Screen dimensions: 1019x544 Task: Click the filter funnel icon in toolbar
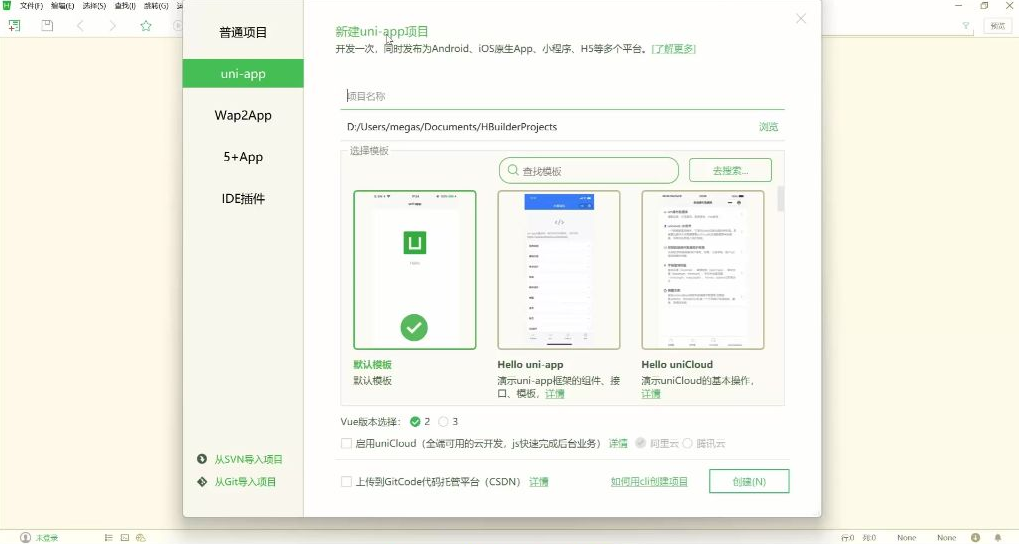(966, 25)
